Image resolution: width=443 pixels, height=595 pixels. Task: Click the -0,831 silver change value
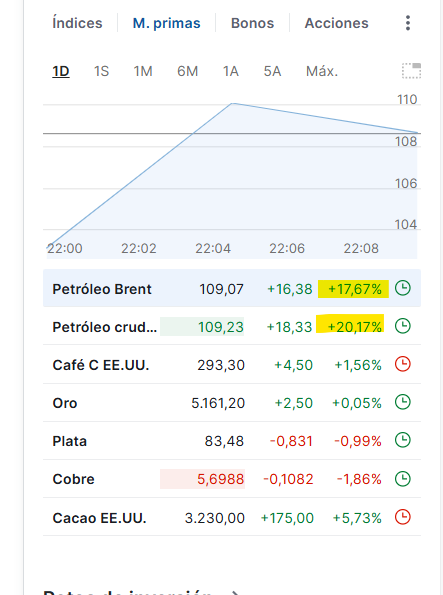coord(291,441)
